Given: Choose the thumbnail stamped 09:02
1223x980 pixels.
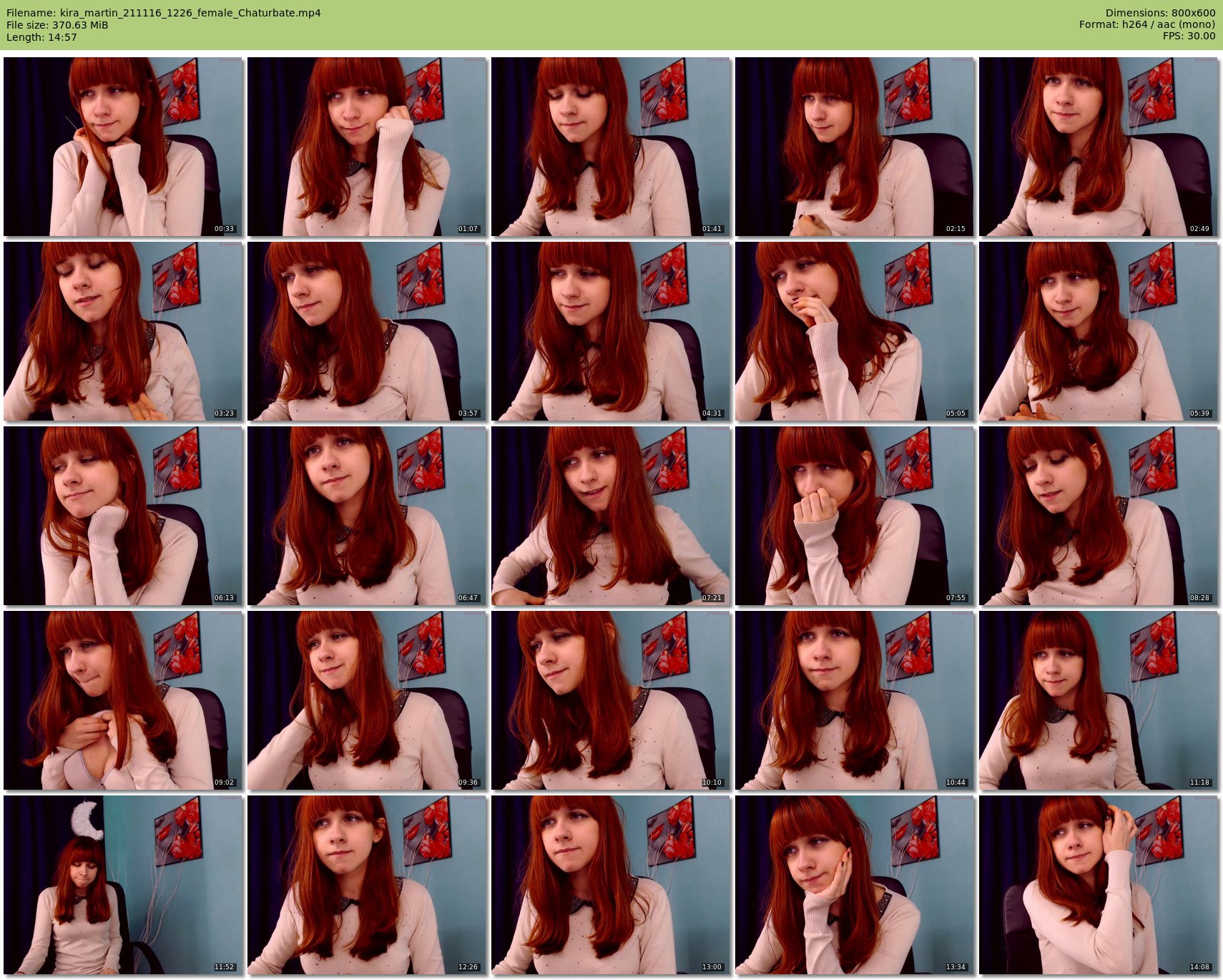Looking at the screenshot, I should [123, 700].
